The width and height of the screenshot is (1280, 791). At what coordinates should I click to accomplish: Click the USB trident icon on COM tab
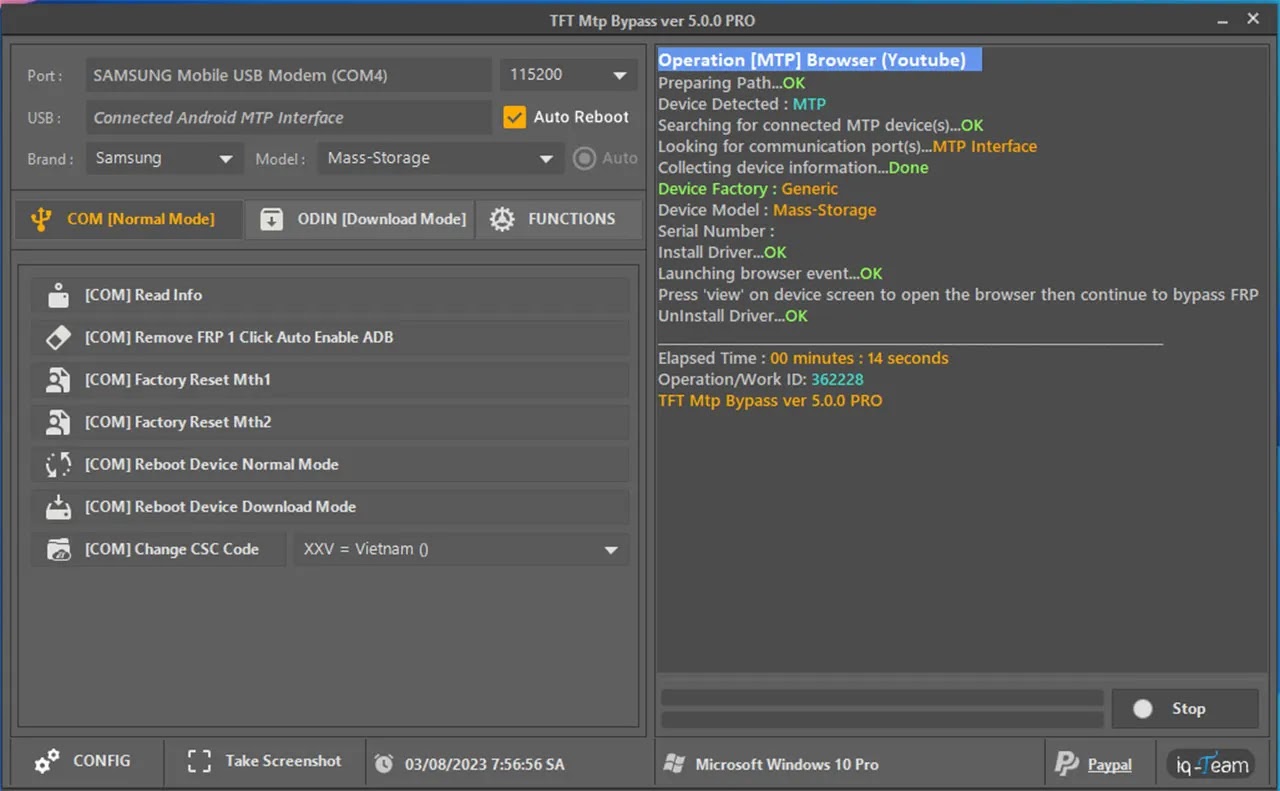point(41,219)
